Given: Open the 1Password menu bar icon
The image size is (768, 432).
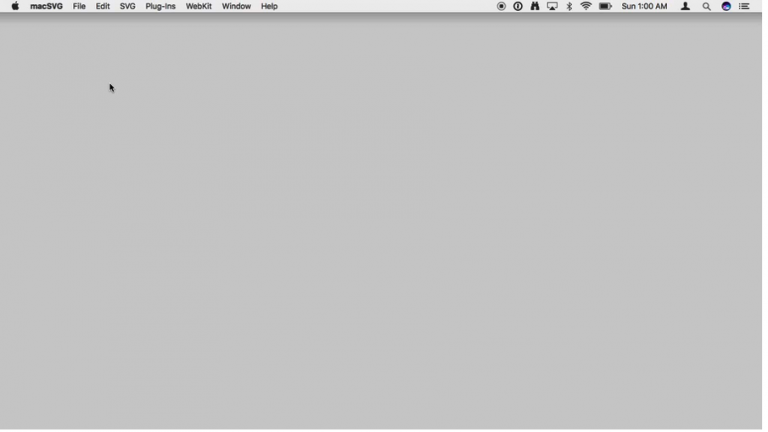Looking at the screenshot, I should click(x=518, y=6).
